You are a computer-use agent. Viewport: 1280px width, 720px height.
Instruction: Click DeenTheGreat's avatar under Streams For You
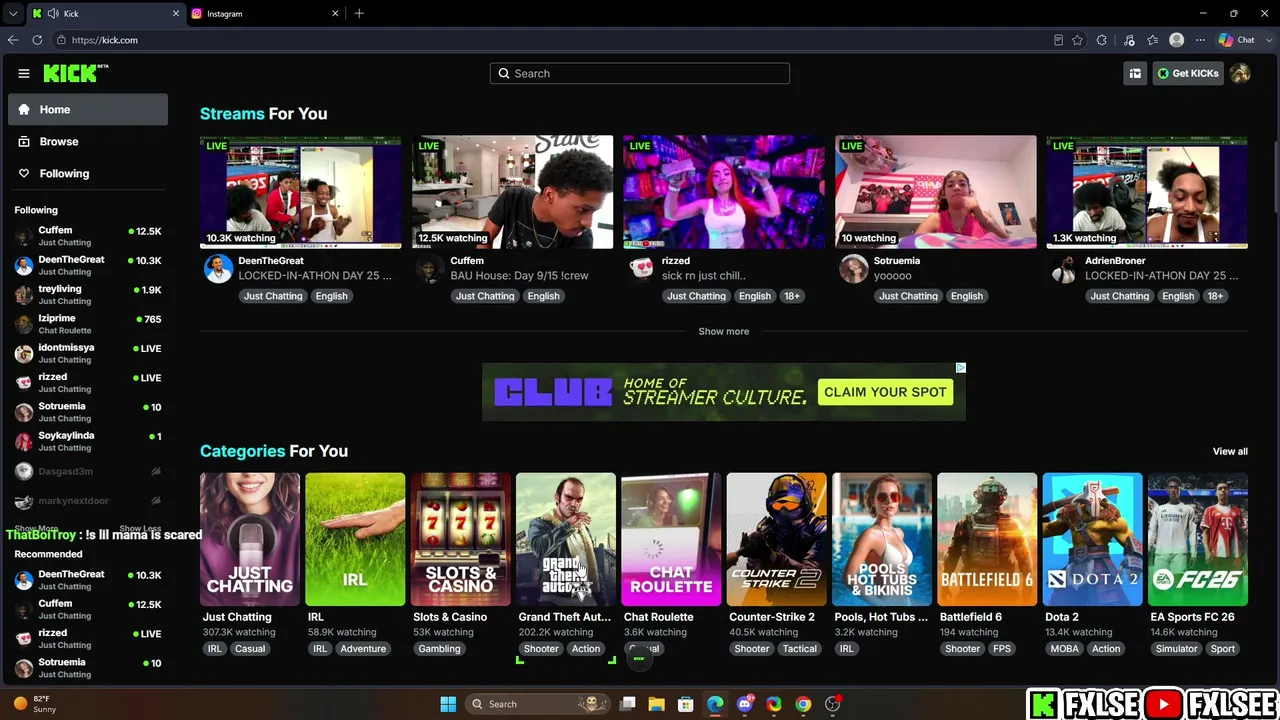click(218, 269)
